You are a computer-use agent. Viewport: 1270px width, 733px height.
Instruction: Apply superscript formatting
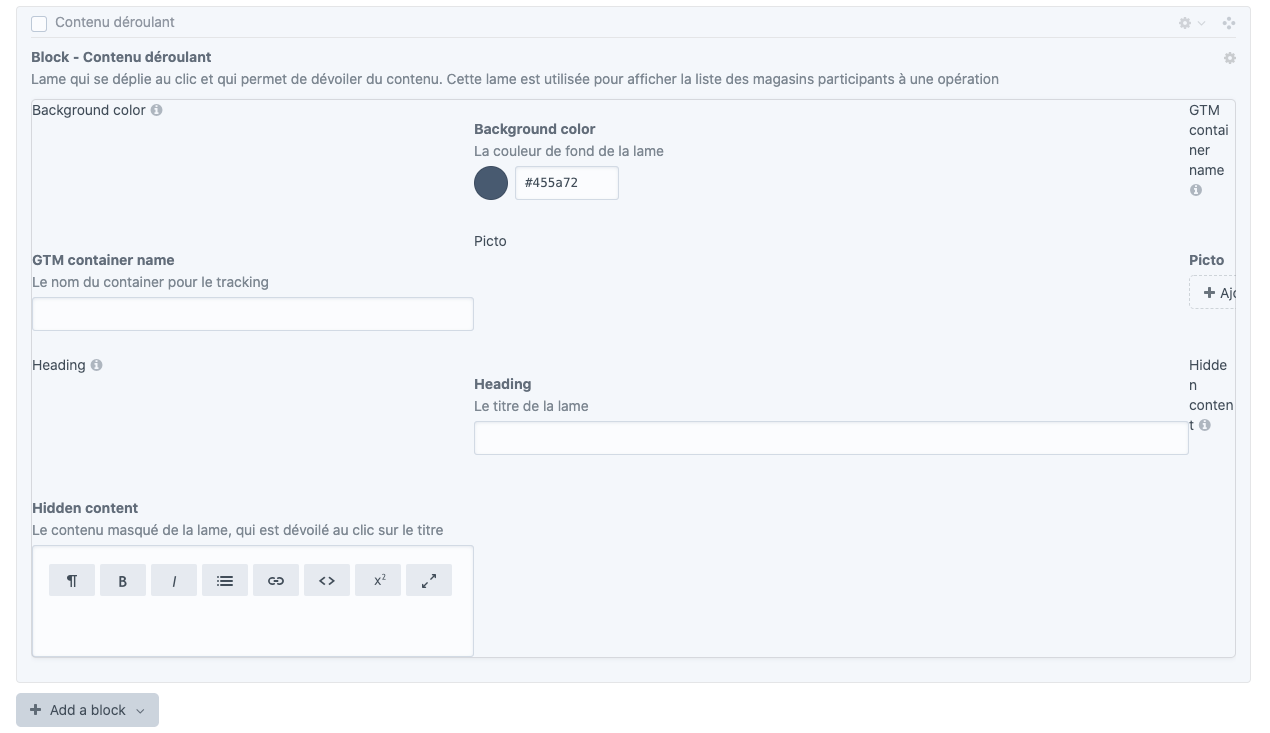coord(377,580)
